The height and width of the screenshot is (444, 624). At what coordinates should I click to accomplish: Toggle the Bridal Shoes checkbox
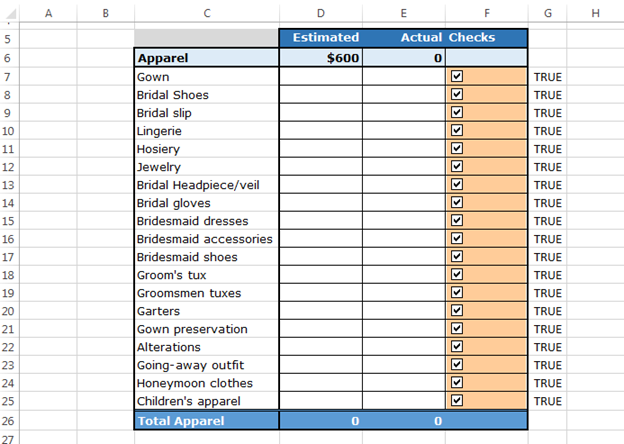(457, 94)
